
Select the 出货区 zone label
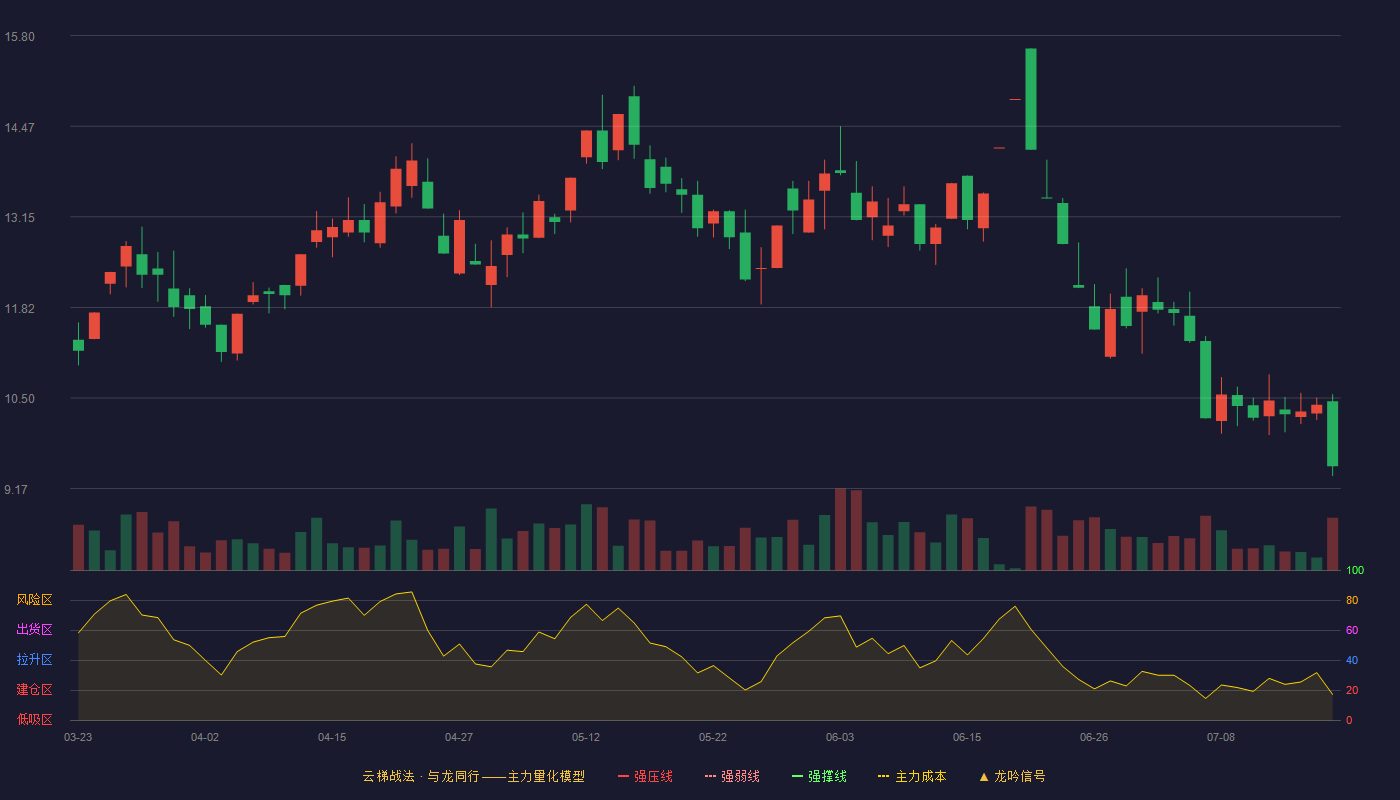pyautogui.click(x=34, y=630)
